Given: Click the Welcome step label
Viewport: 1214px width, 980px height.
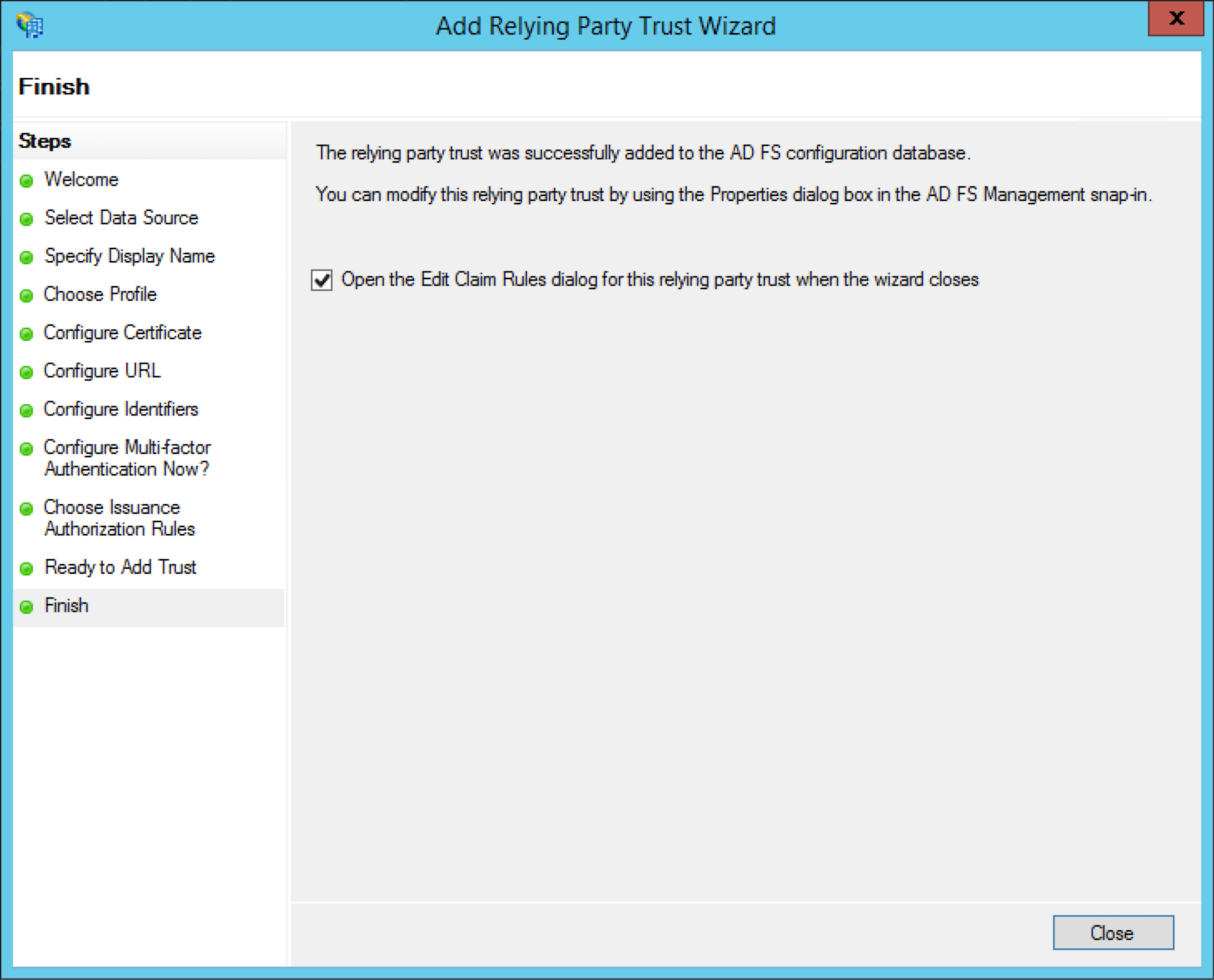Looking at the screenshot, I should click(x=81, y=180).
